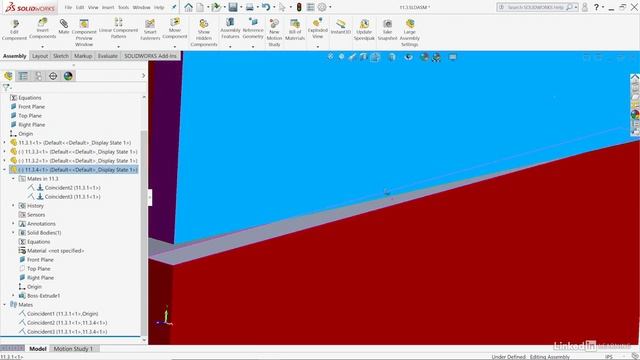The height and width of the screenshot is (360, 640).
Task: Open SOLIDWORKS Add-Ins tab
Action: 150,56
